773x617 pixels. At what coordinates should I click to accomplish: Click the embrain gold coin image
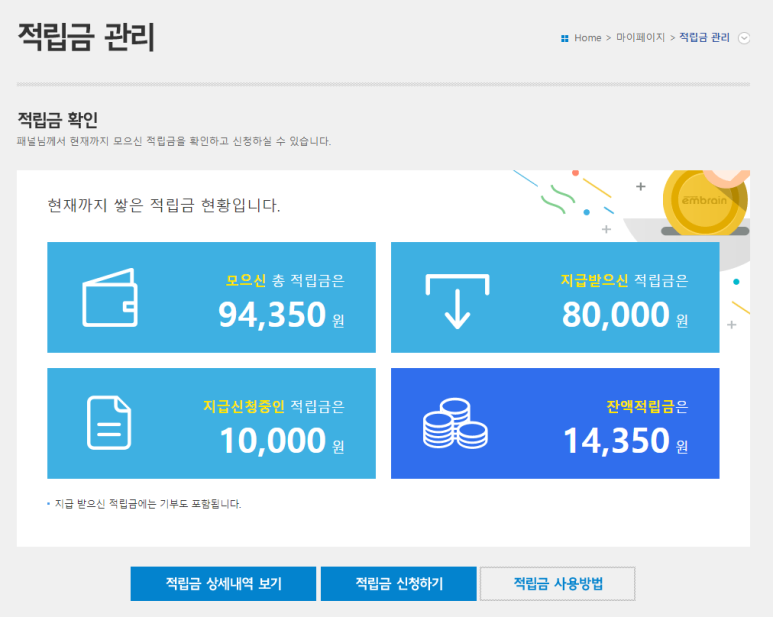coord(705,201)
